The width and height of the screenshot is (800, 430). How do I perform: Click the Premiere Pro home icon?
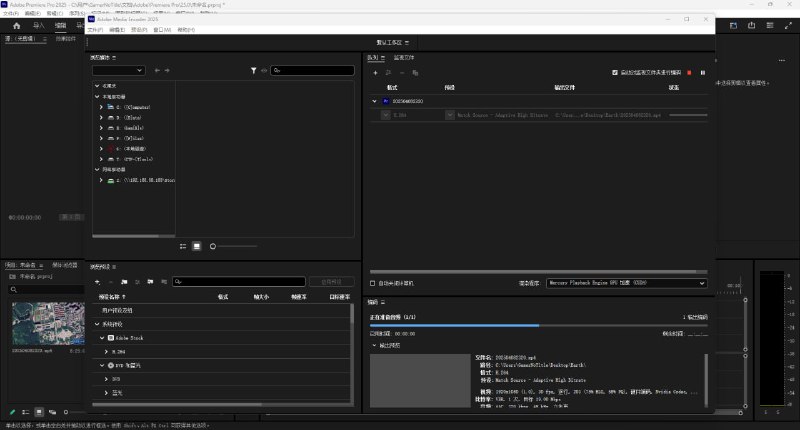[15, 24]
